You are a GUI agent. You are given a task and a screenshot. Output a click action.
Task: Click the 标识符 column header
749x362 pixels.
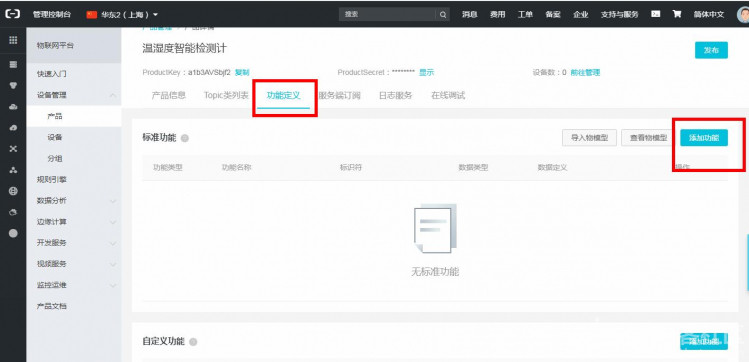[351, 168]
